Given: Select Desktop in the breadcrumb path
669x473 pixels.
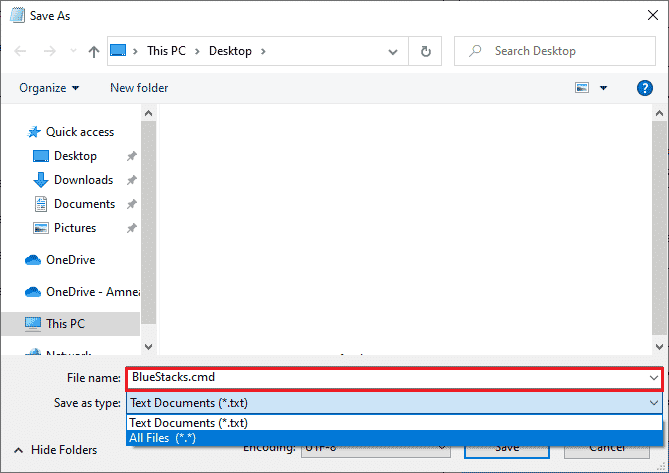Looking at the screenshot, I should (x=230, y=51).
